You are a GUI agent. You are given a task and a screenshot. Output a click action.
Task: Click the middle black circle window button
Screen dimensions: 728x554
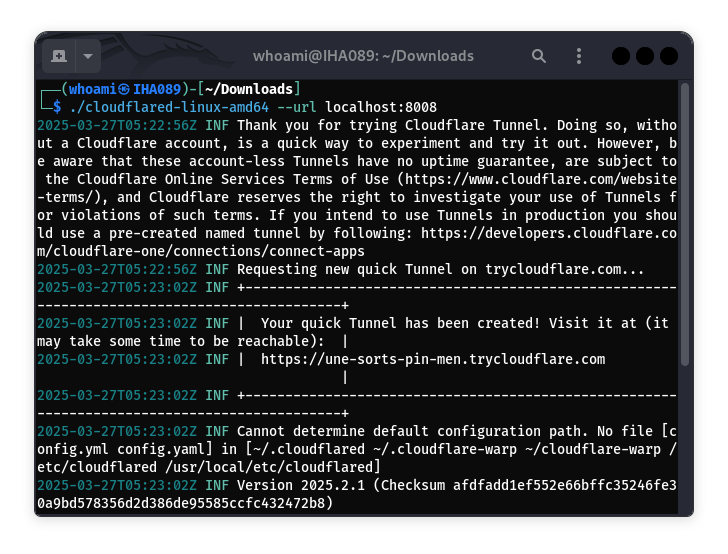[x=645, y=56]
